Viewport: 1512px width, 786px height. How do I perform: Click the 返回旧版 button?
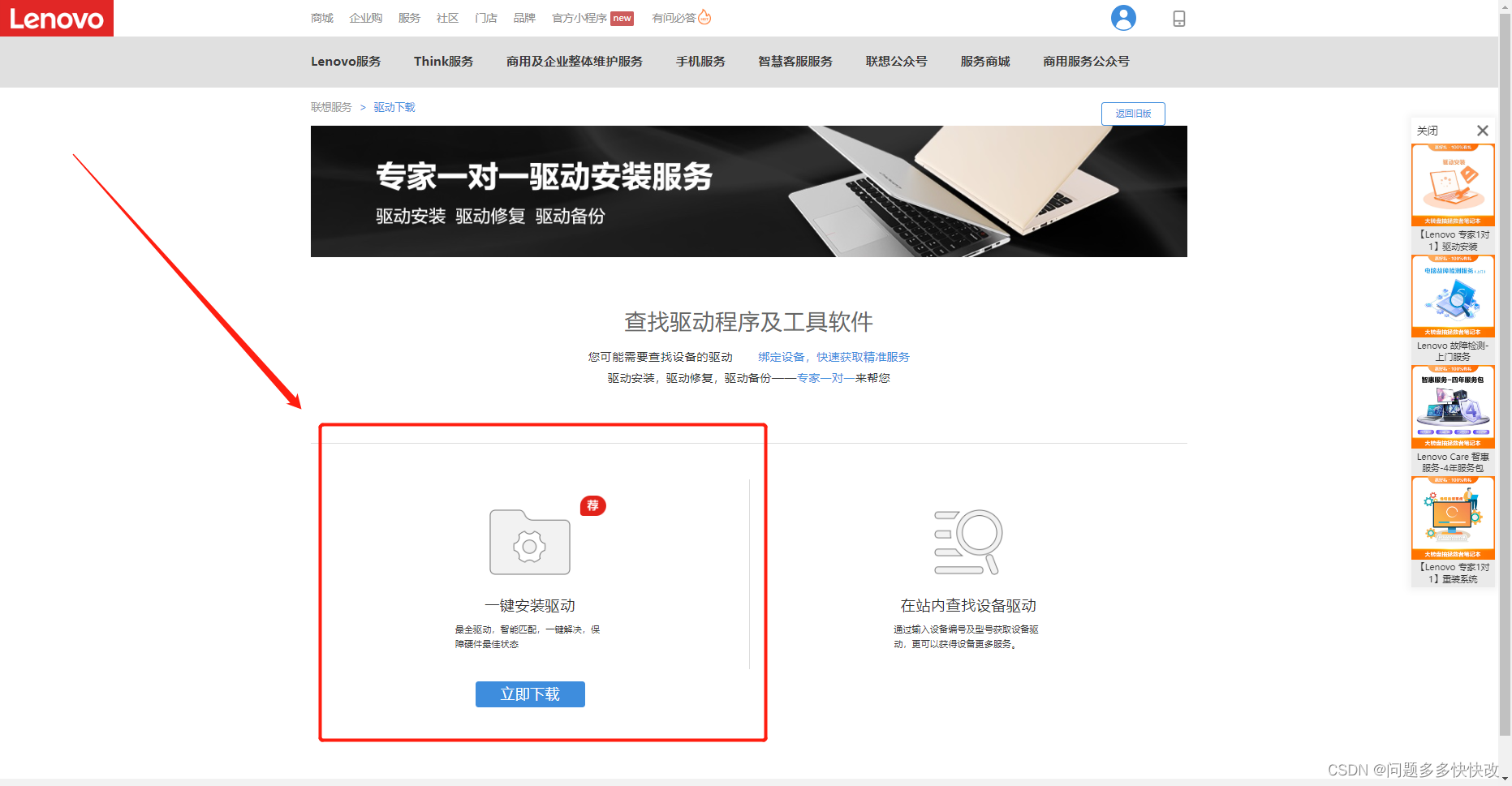[1133, 114]
